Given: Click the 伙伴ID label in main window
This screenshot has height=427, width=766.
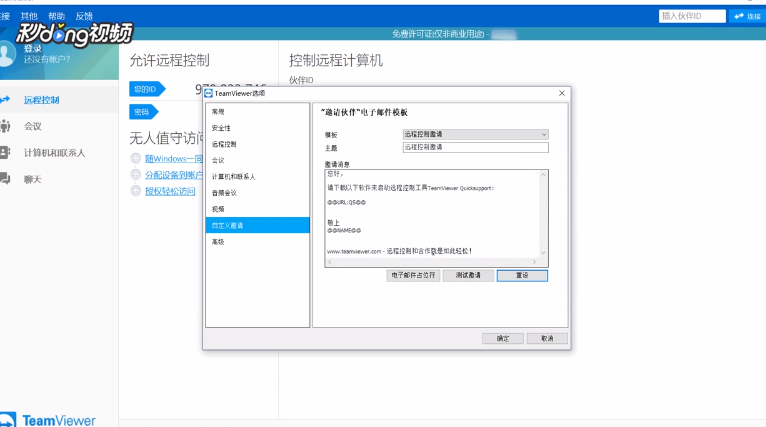Looking at the screenshot, I should [301, 80].
